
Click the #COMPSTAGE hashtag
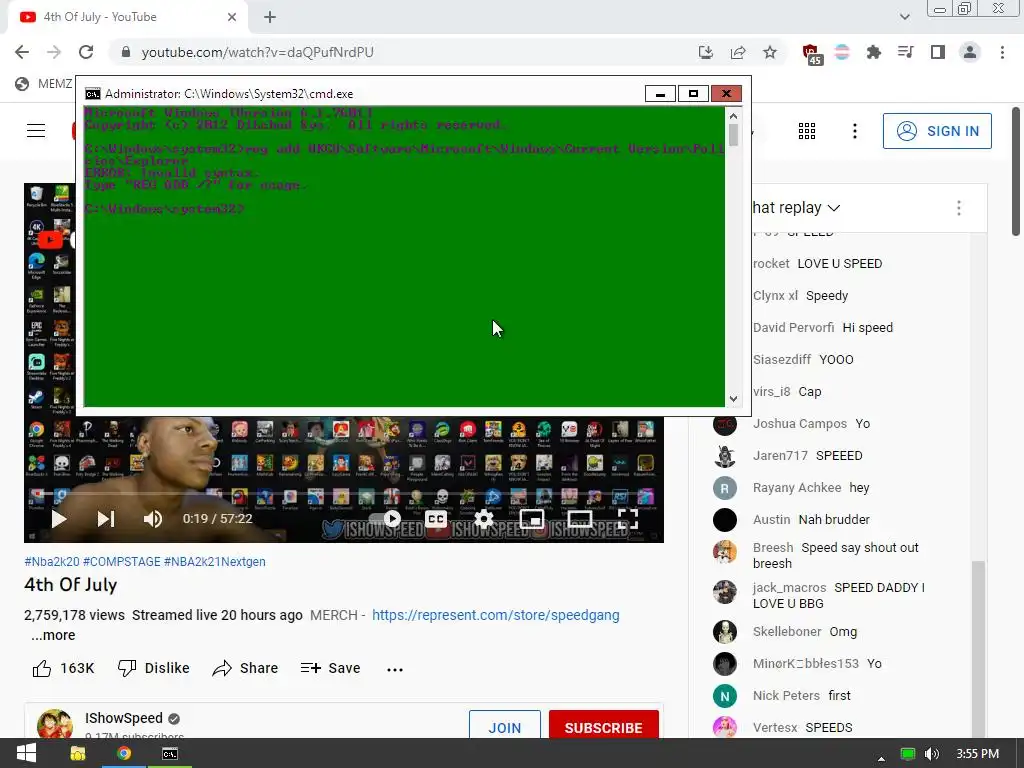pos(121,562)
